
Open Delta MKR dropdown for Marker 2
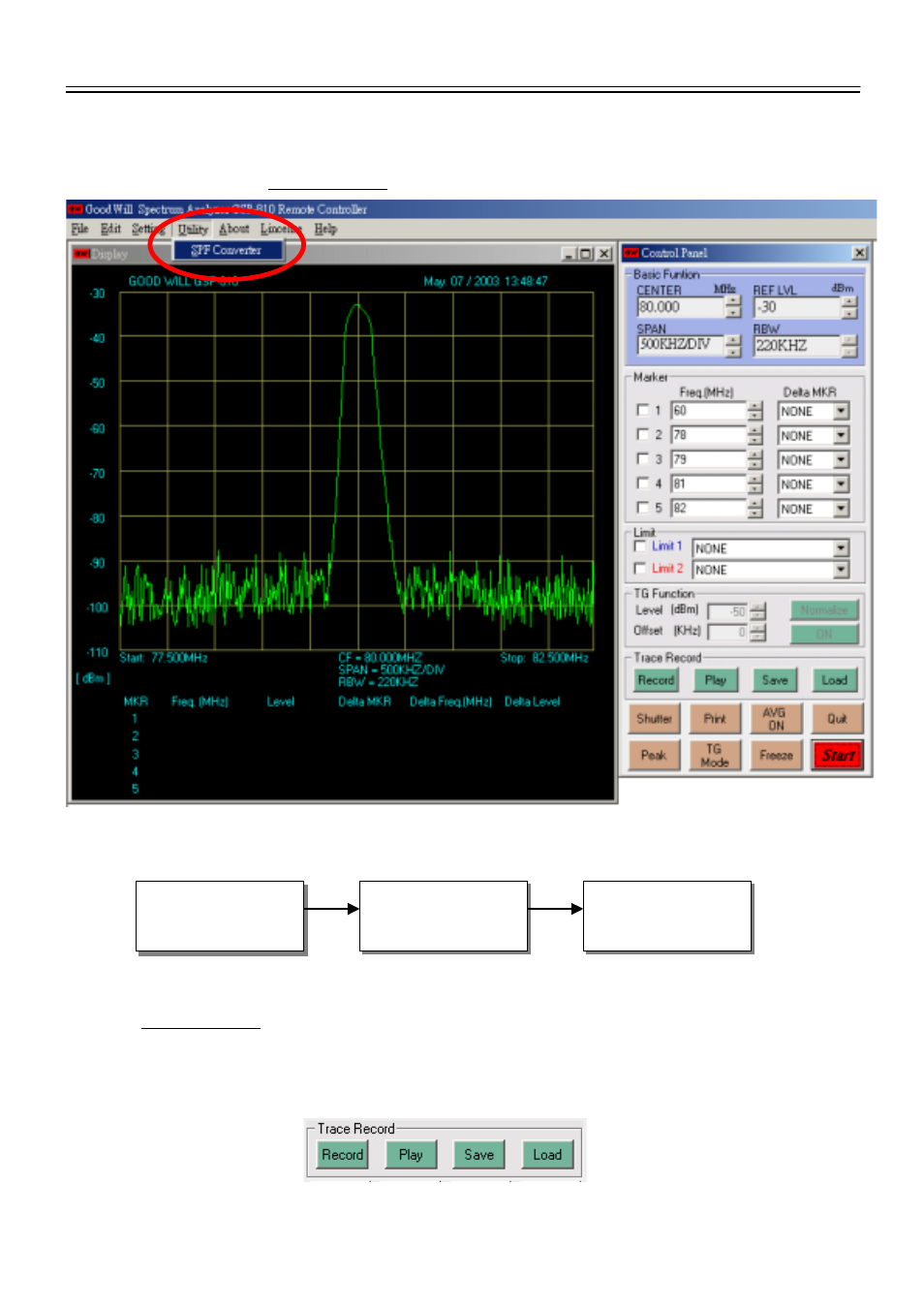pos(841,435)
